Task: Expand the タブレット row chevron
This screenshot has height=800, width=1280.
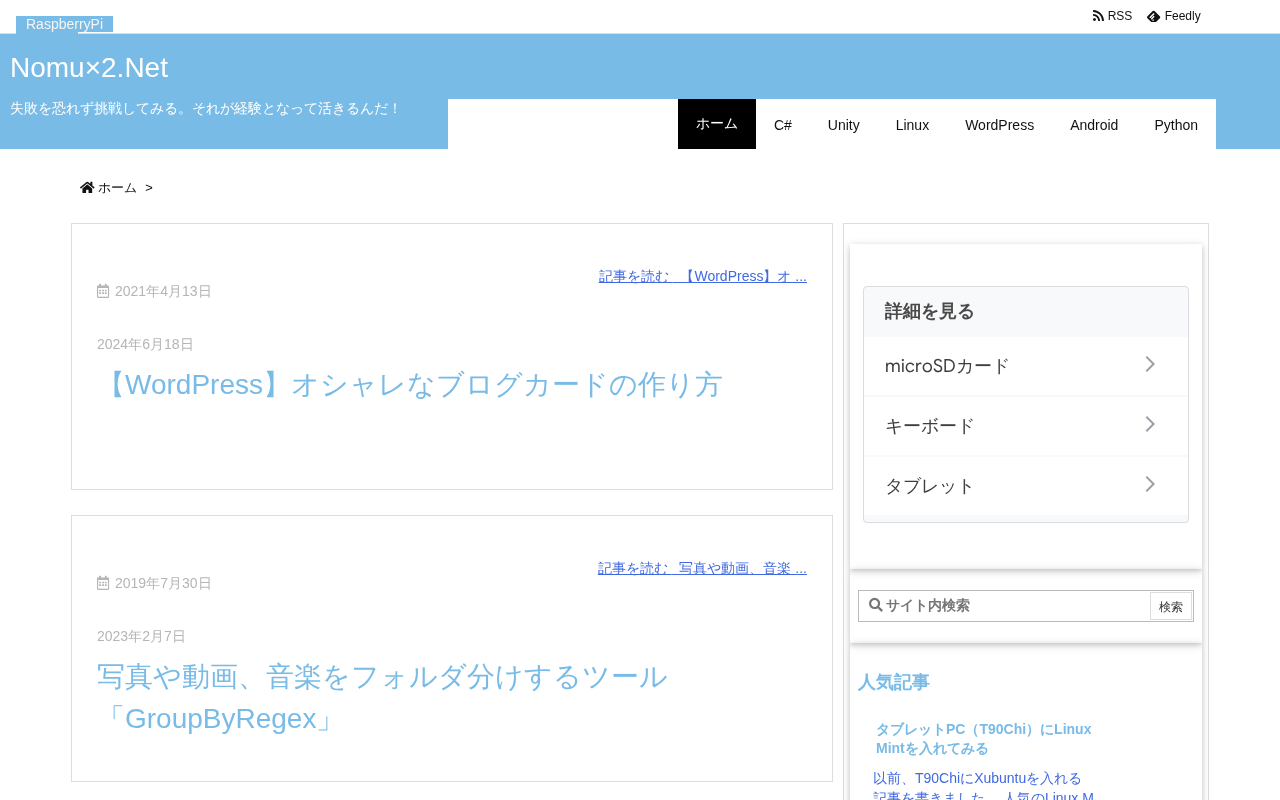Action: (1150, 484)
